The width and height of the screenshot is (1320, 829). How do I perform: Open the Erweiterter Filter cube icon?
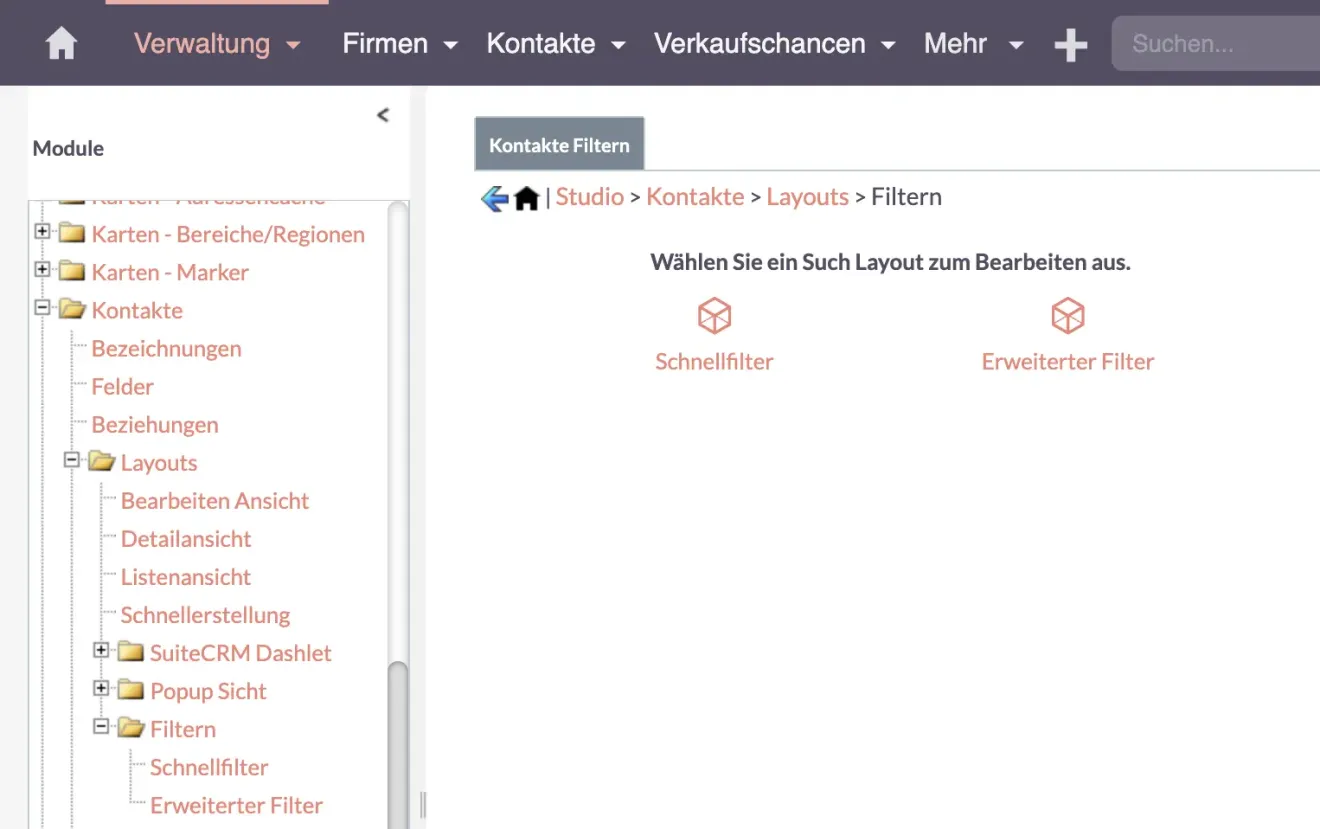(x=1067, y=316)
